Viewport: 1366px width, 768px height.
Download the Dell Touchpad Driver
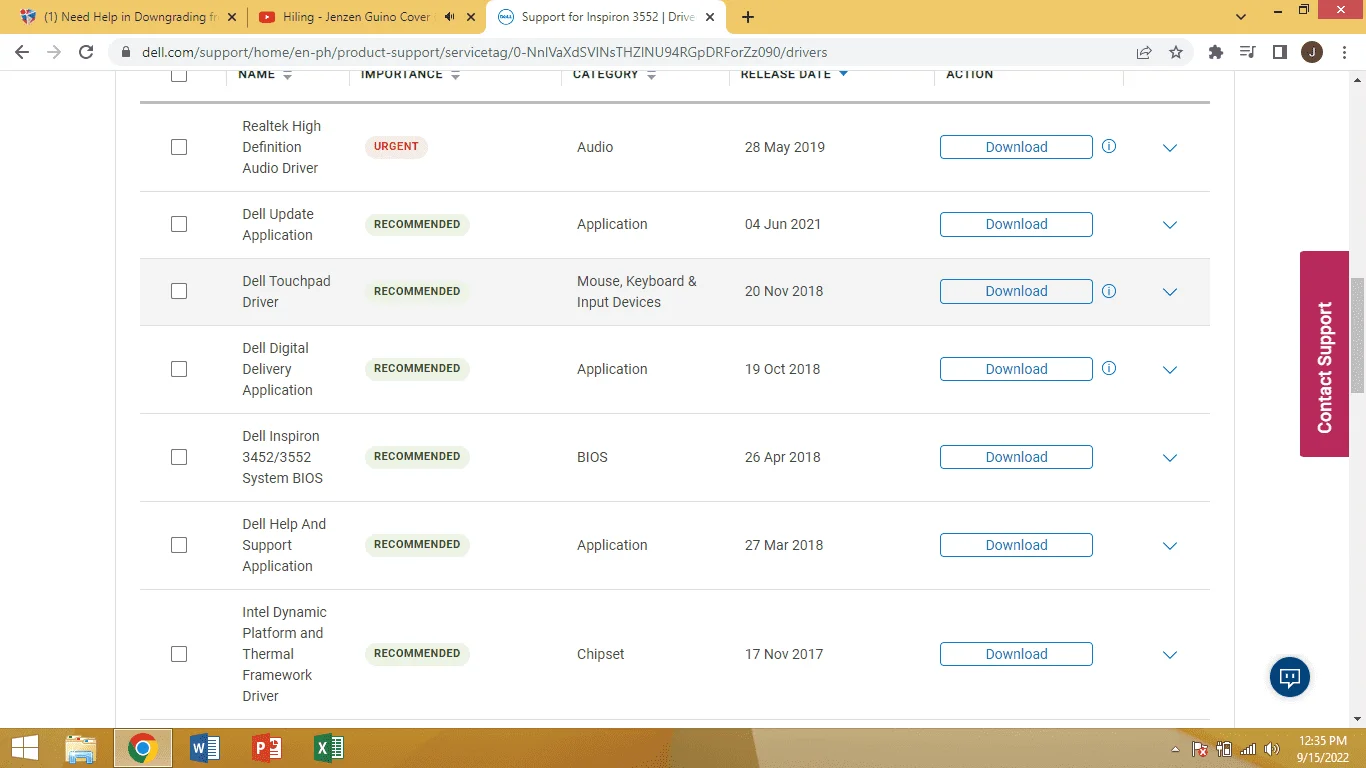click(x=1016, y=291)
